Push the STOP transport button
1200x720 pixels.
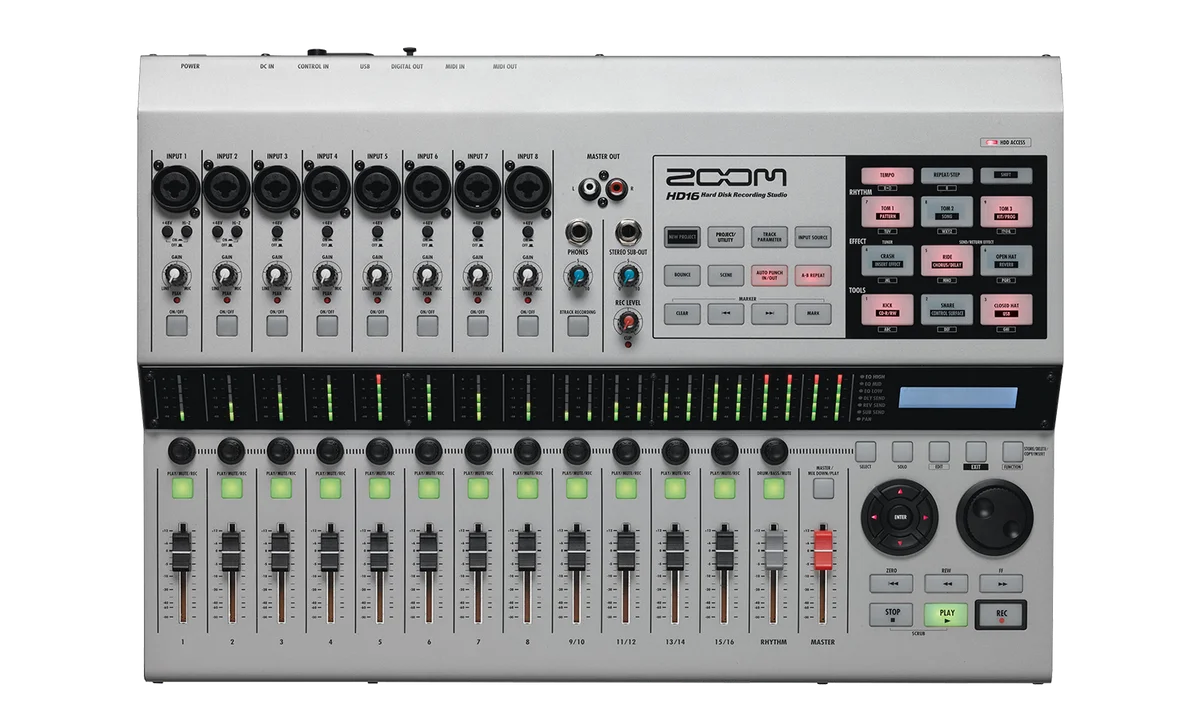pyautogui.click(x=892, y=615)
